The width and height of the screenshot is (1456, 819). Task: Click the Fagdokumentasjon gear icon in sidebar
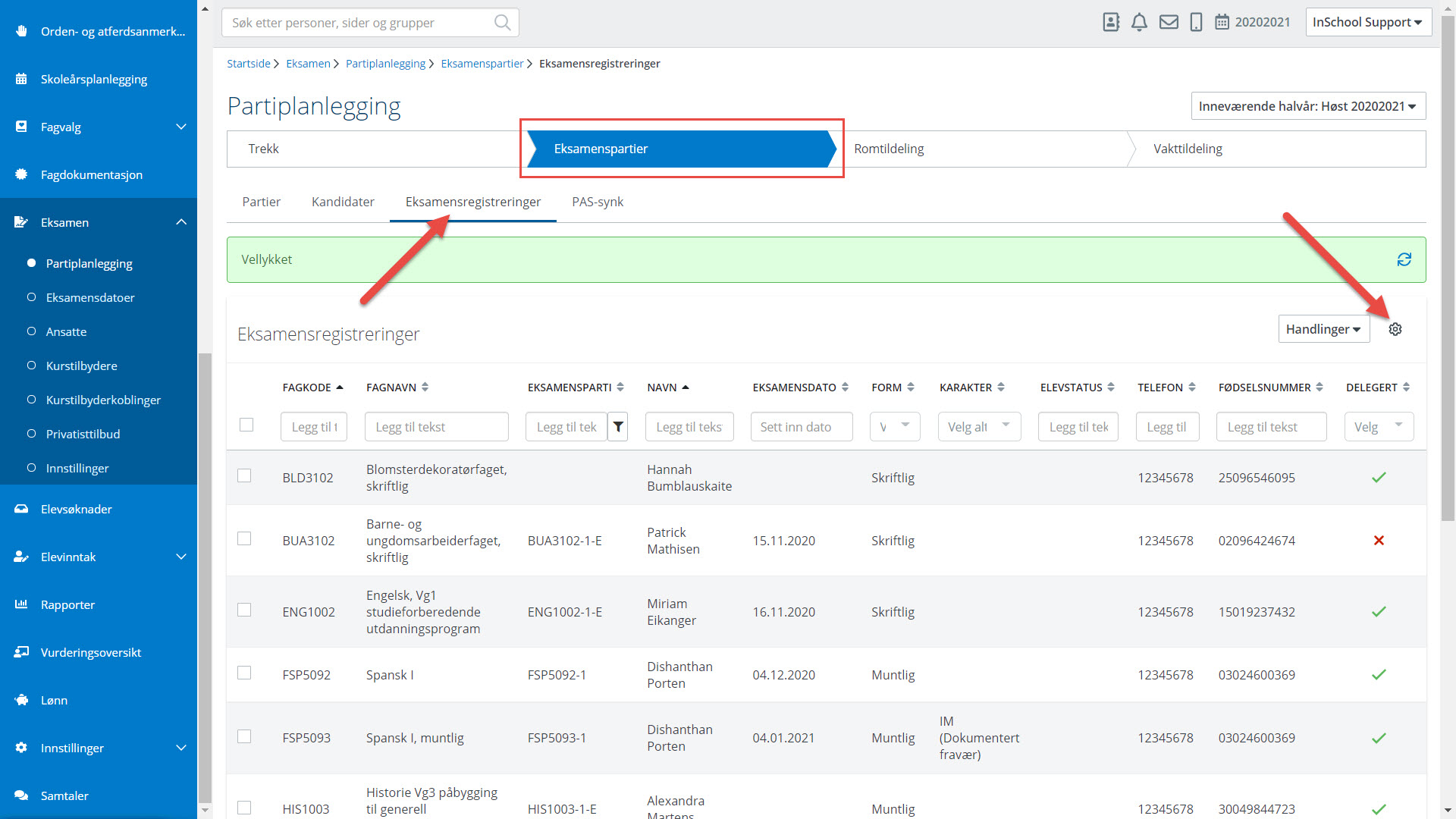tap(21, 174)
